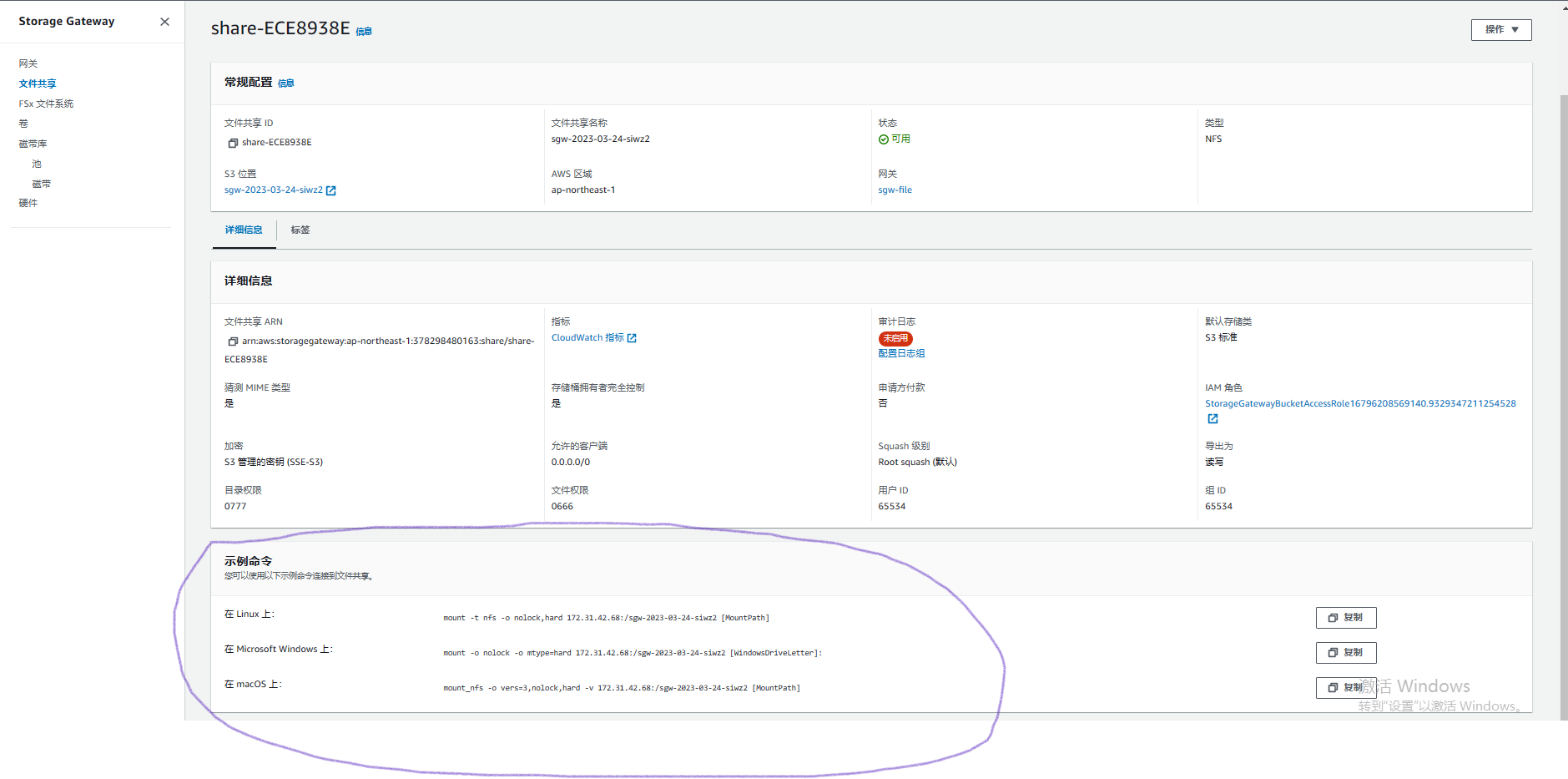Click the 可用 status indicator
The height and width of the screenshot is (779, 1568).
click(895, 139)
